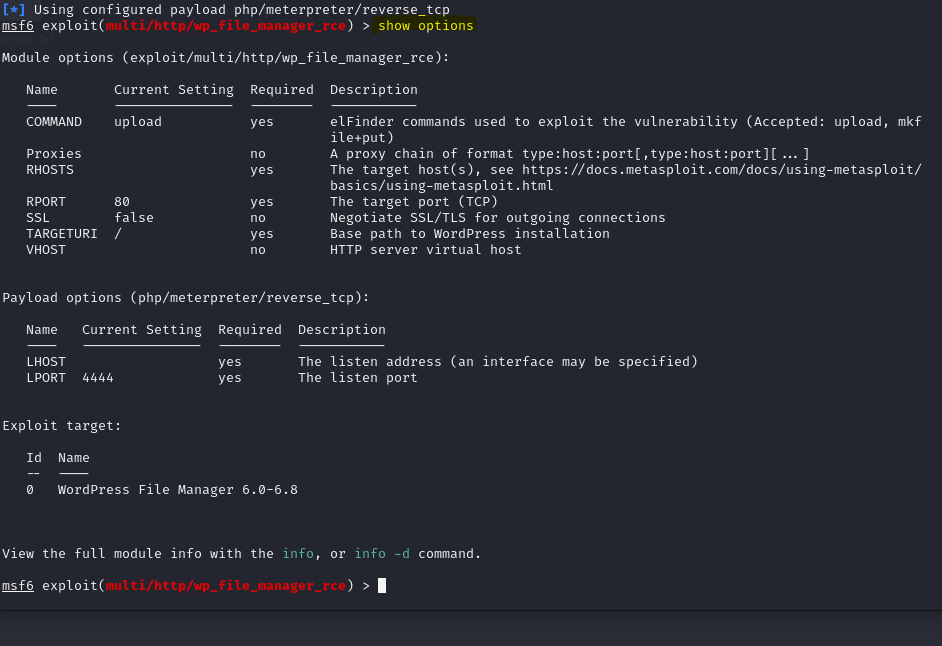The height and width of the screenshot is (646, 942).
Task: Click 'Current Setting' header in module options table
Action: point(174,90)
